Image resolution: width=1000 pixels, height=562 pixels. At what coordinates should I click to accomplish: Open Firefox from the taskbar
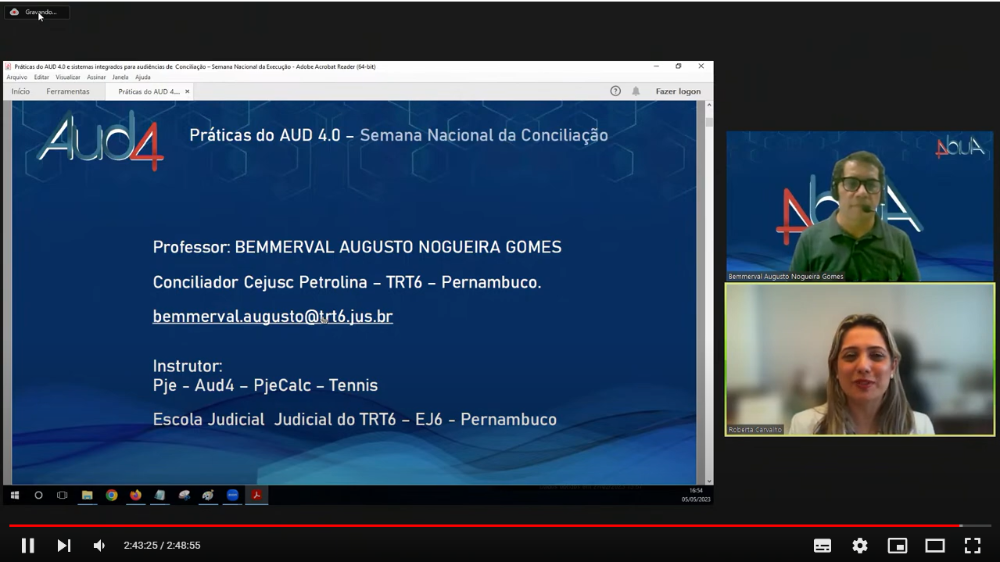click(x=136, y=495)
